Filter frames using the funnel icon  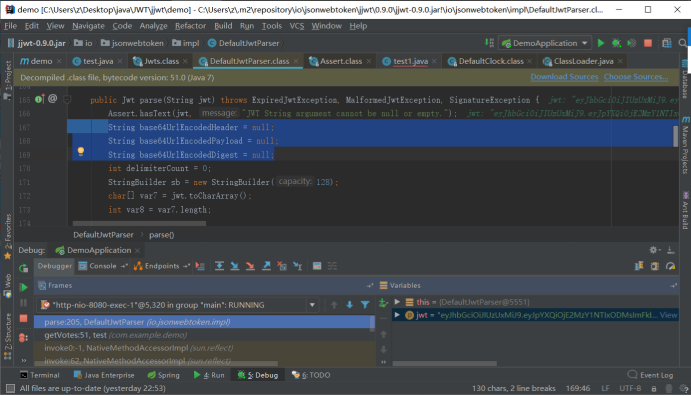[x=365, y=305]
